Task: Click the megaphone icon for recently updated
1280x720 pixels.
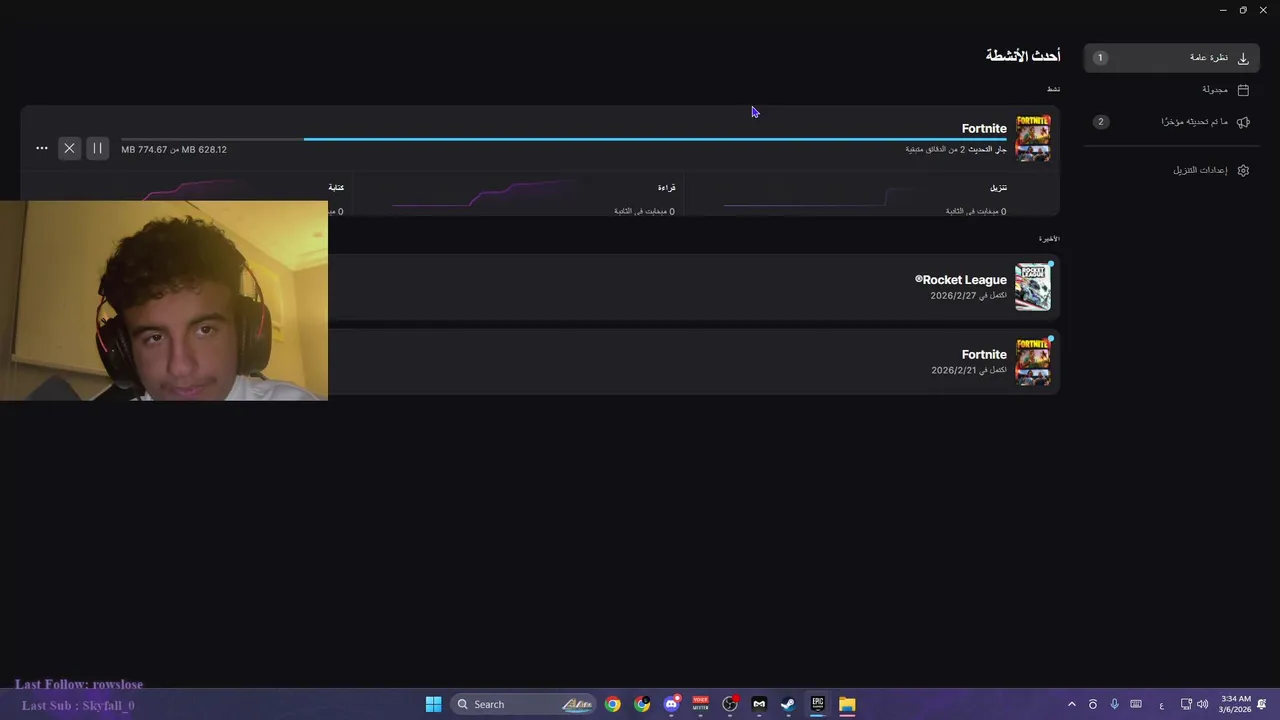Action: click(1243, 122)
